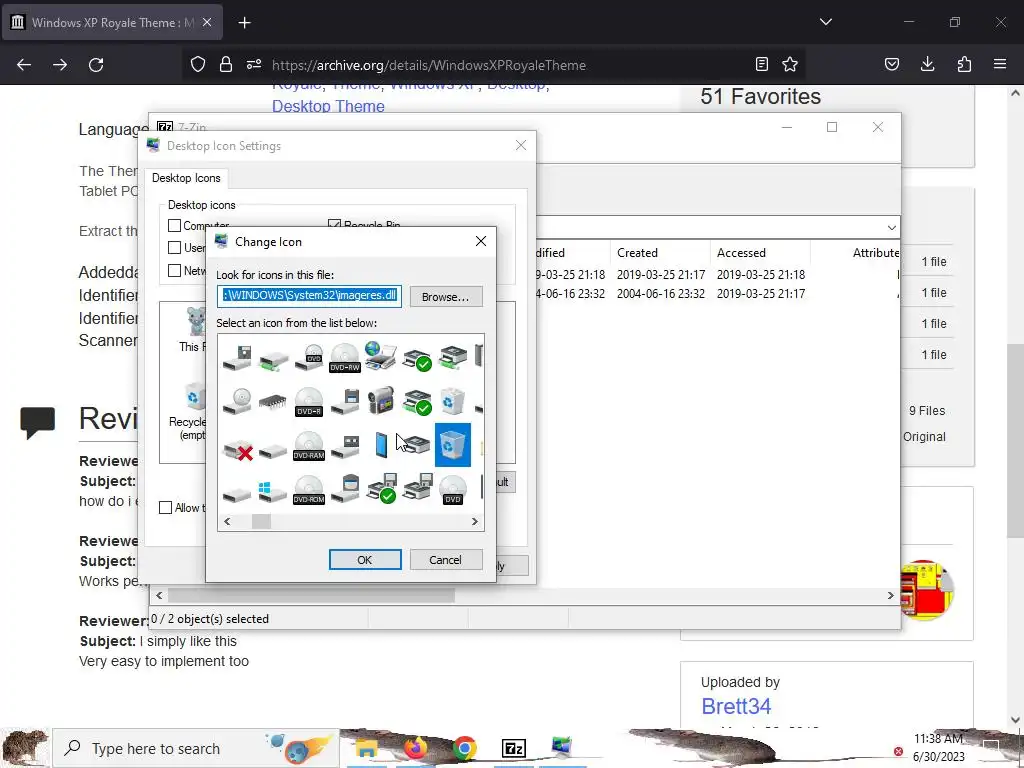This screenshot has width=1024, height=768.
Task: Click the Windows search box
Action: 196,748
